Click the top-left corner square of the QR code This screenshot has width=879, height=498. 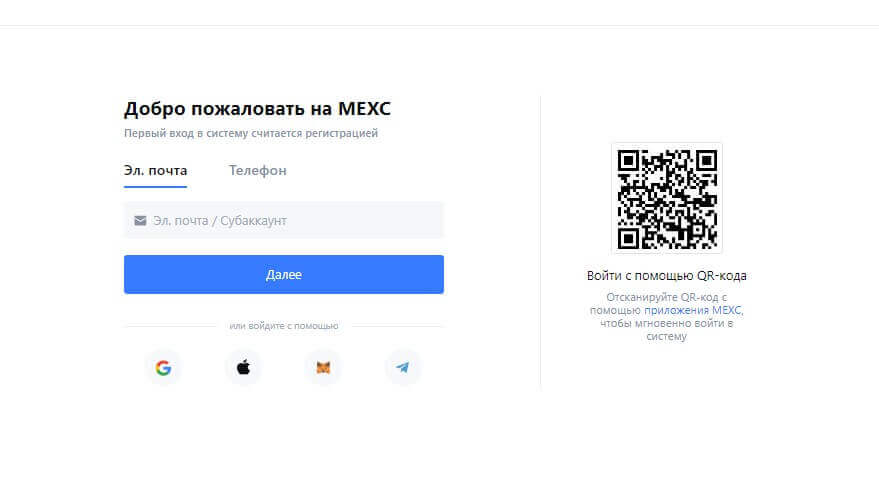click(628, 161)
